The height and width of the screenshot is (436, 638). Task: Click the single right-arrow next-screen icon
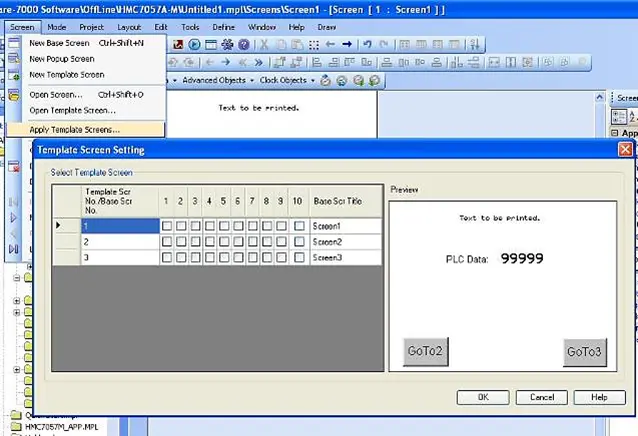(226, 62)
